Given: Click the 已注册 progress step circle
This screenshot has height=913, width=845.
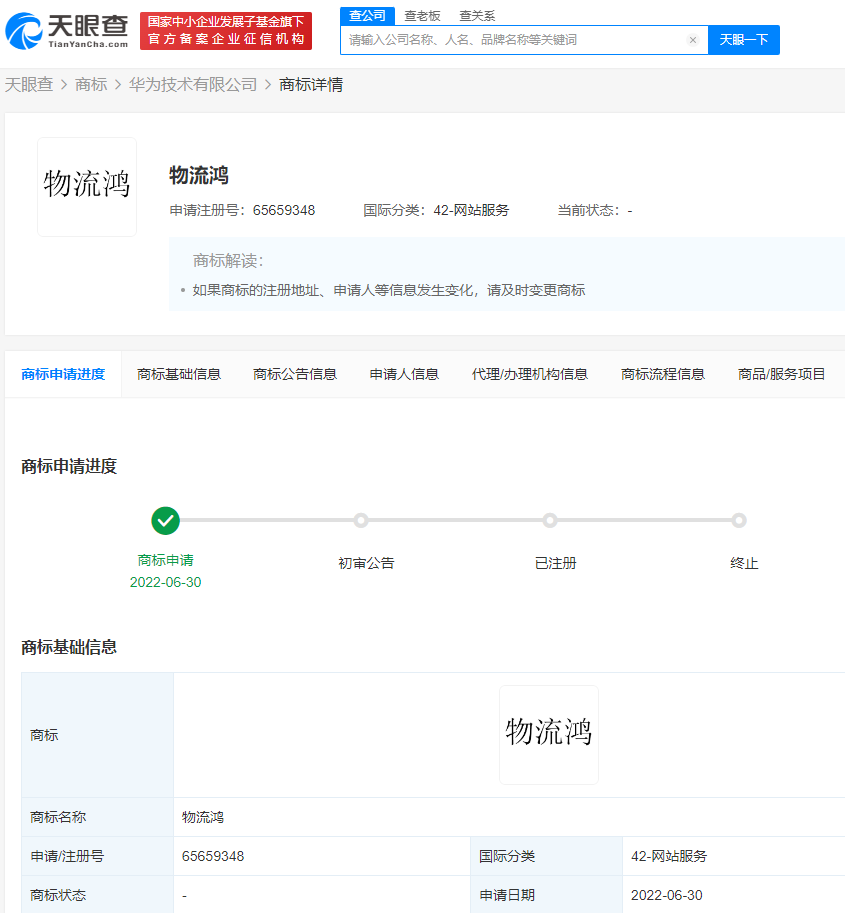Looking at the screenshot, I should point(549,520).
